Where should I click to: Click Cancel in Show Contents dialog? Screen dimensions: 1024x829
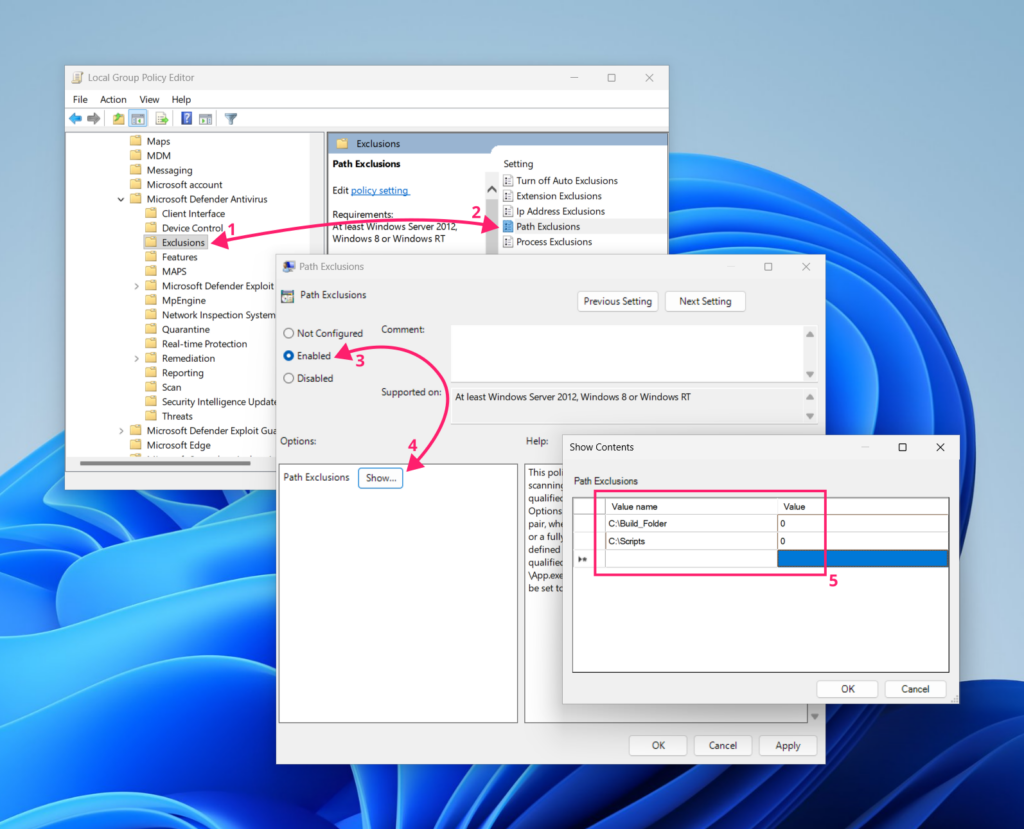pyautogui.click(x=915, y=689)
